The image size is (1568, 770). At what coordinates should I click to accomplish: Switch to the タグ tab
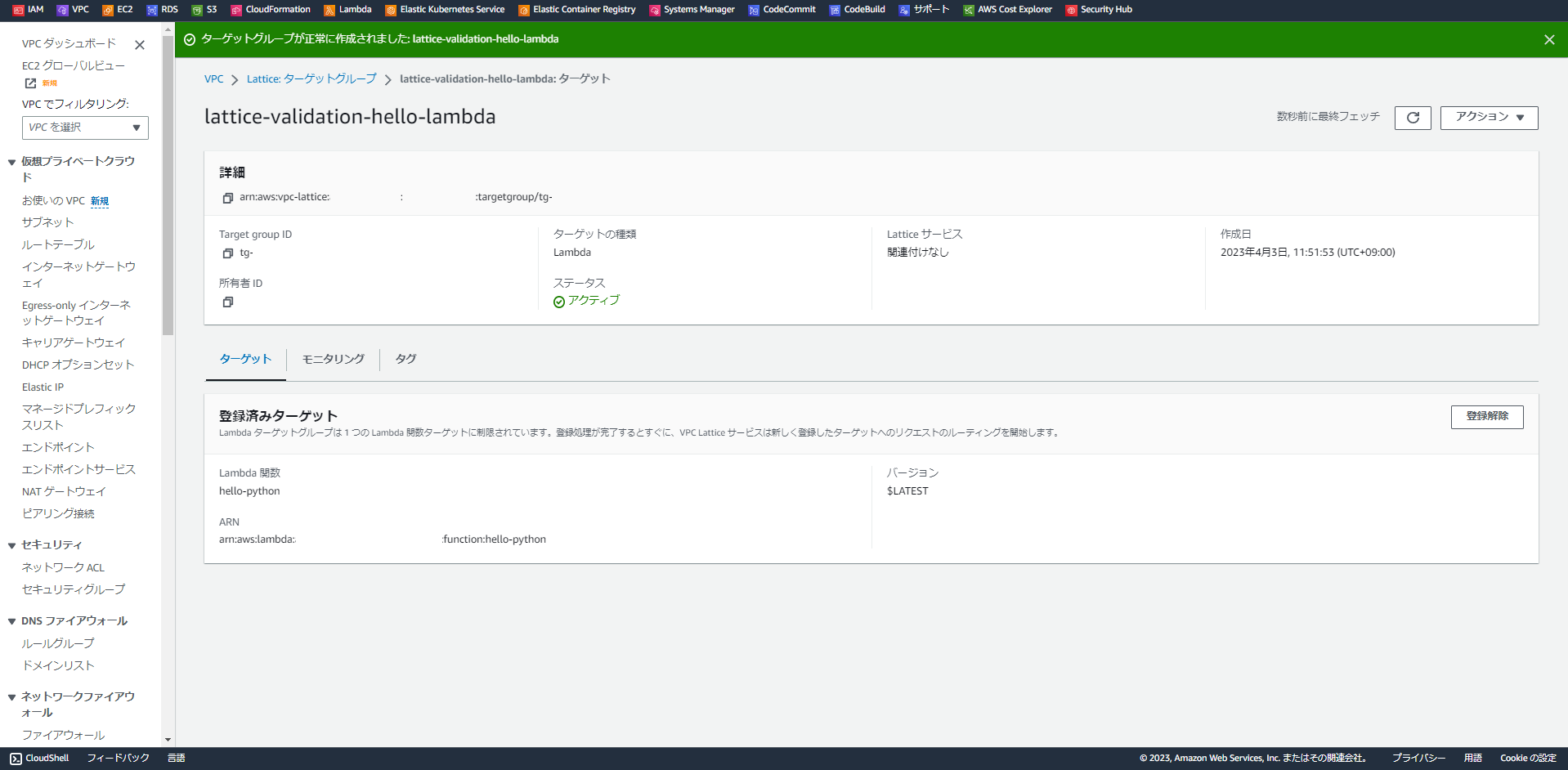(x=405, y=359)
